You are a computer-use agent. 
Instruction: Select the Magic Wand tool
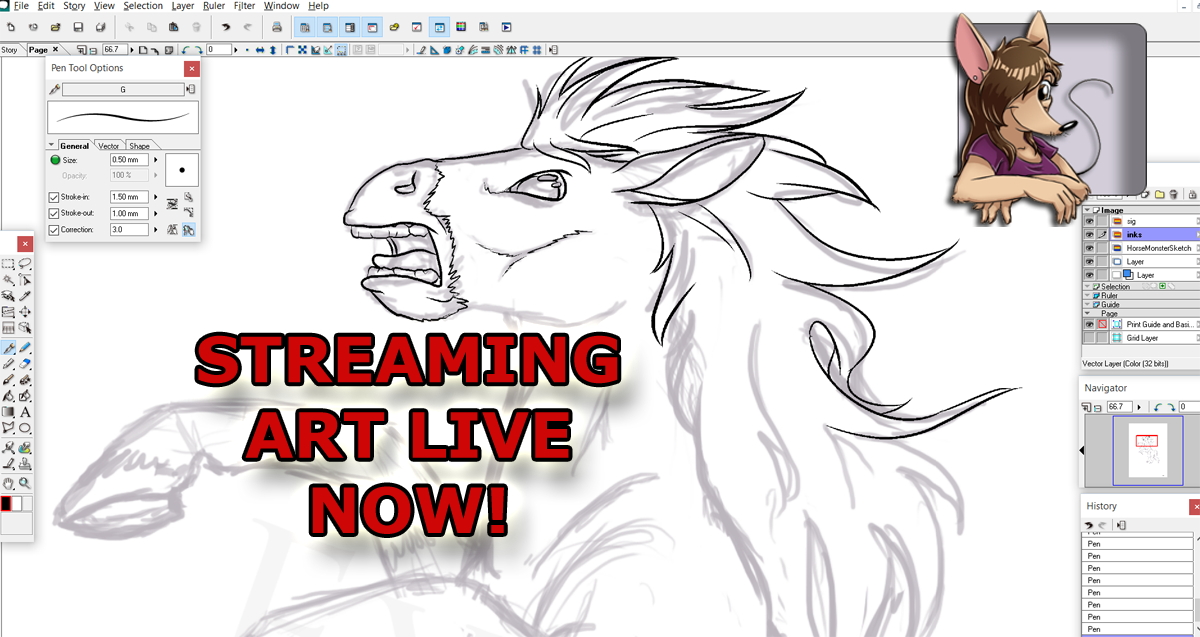(x=7, y=280)
